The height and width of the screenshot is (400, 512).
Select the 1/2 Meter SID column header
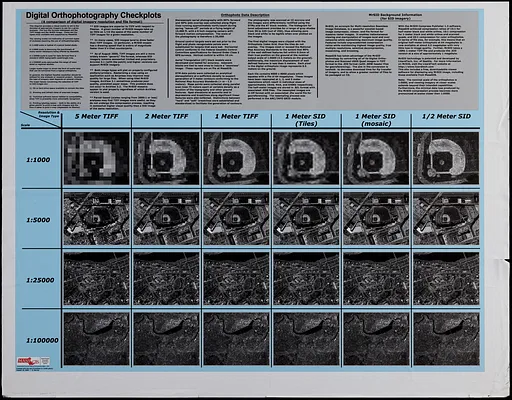446,116
